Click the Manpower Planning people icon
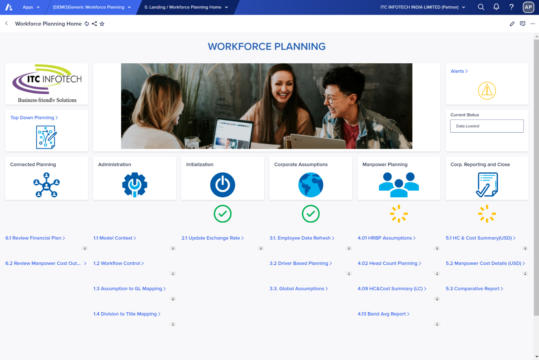The image size is (539, 360). pyautogui.click(x=399, y=185)
